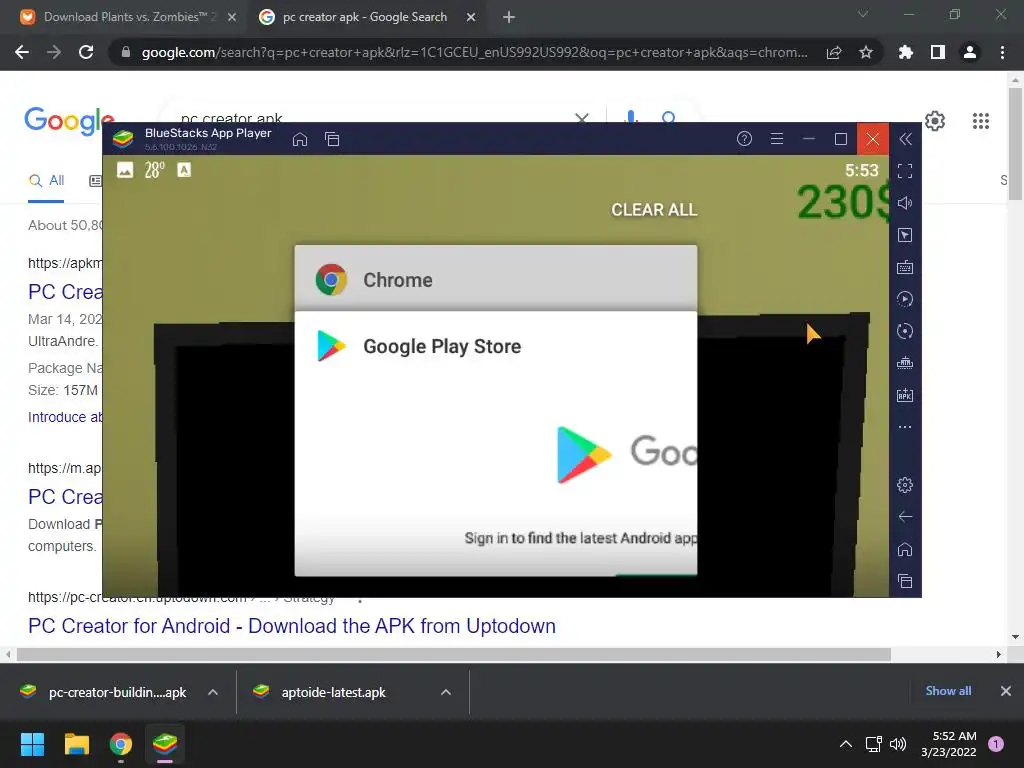
Task: Bookmark this page with star icon
Action: coord(866,52)
